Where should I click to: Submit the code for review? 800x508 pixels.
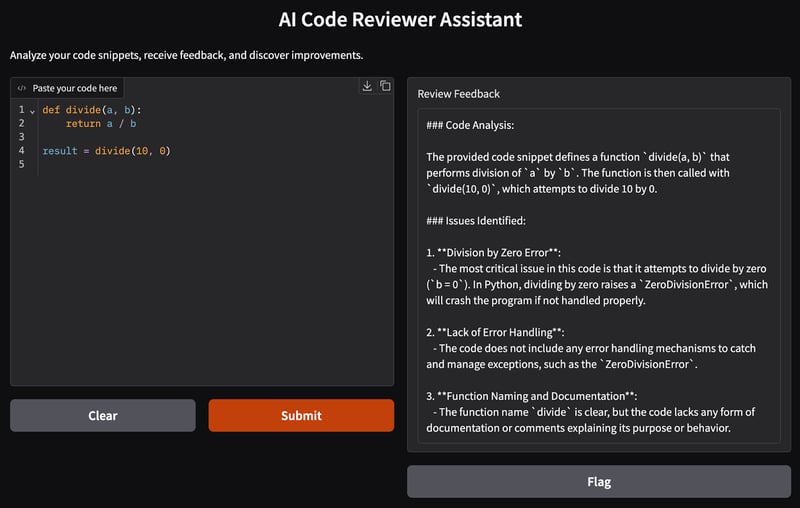click(x=301, y=415)
